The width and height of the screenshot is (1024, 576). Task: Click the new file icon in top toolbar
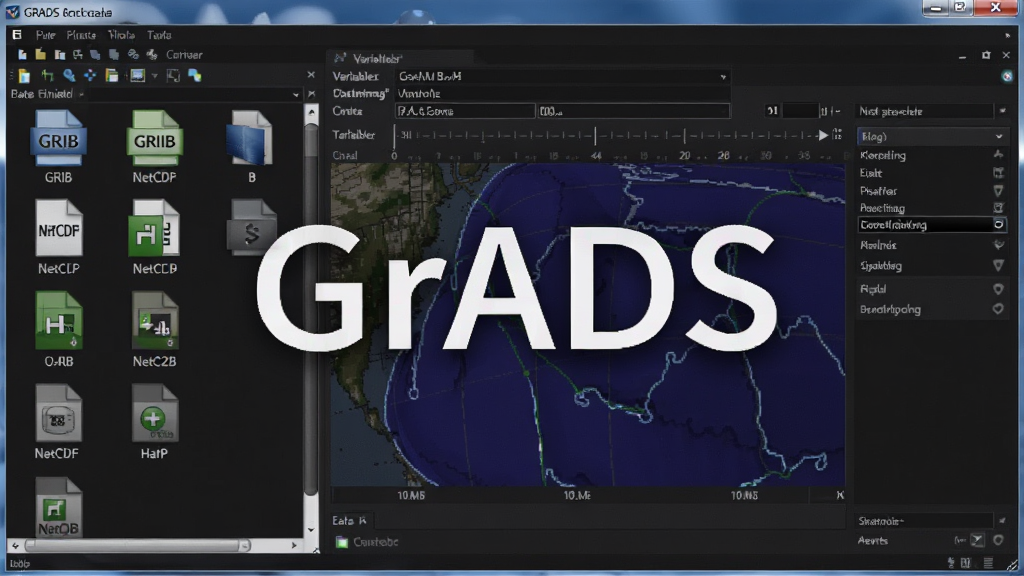pos(22,55)
